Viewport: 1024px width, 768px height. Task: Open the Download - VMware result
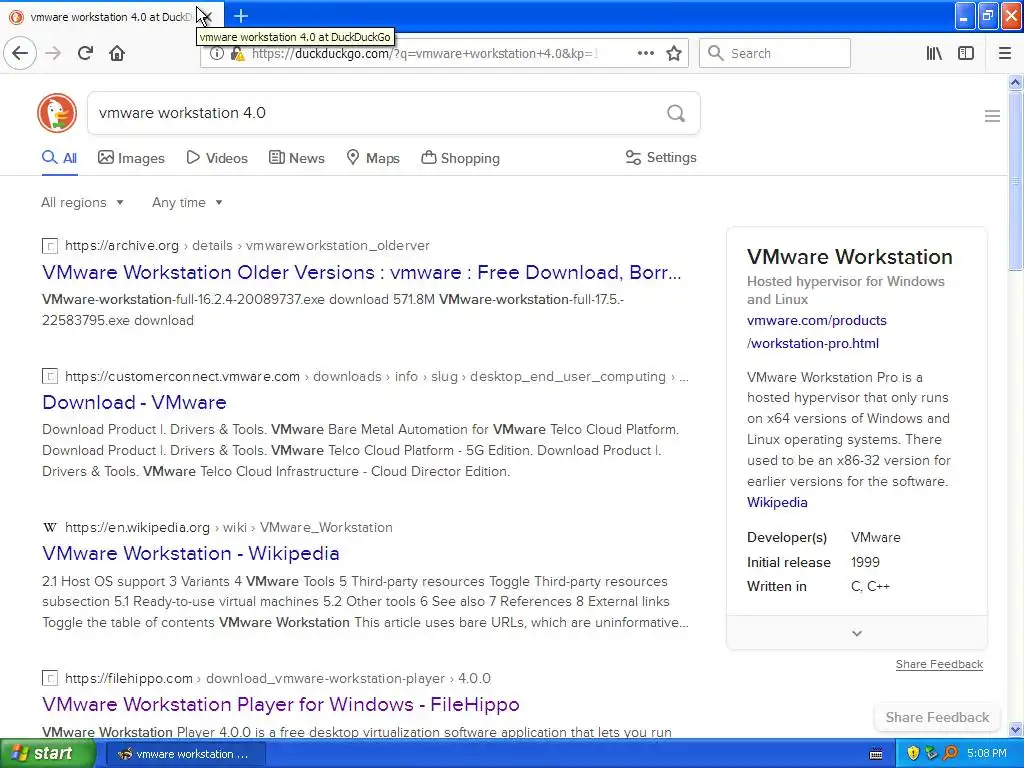point(135,402)
